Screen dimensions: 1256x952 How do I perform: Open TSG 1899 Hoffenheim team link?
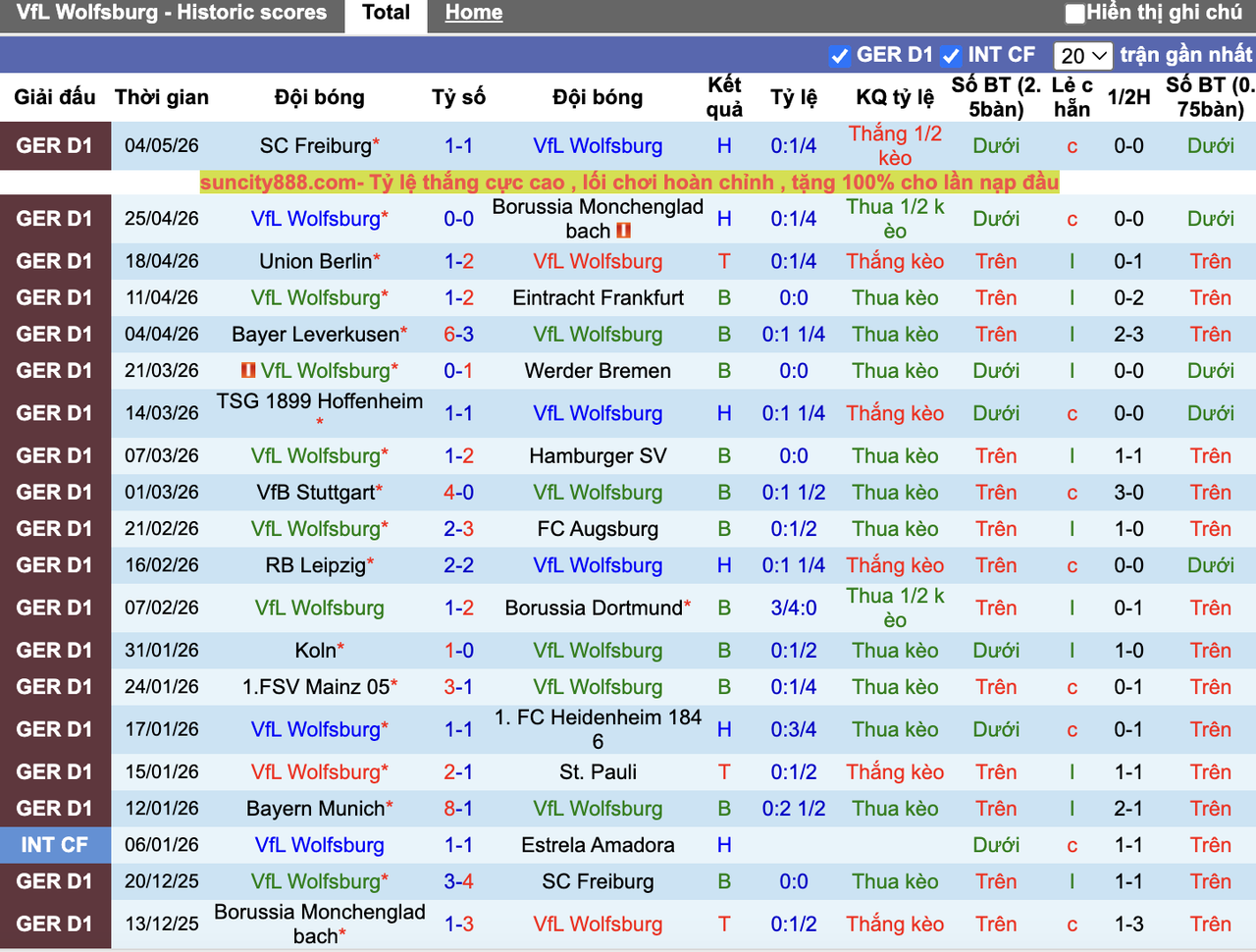[320, 401]
